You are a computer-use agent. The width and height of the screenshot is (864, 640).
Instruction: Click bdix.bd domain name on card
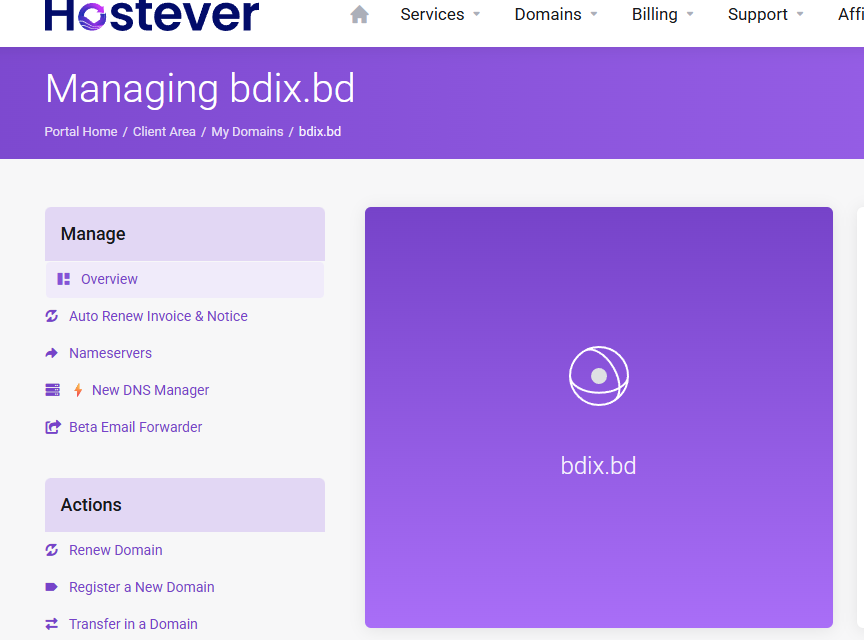pyautogui.click(x=598, y=466)
